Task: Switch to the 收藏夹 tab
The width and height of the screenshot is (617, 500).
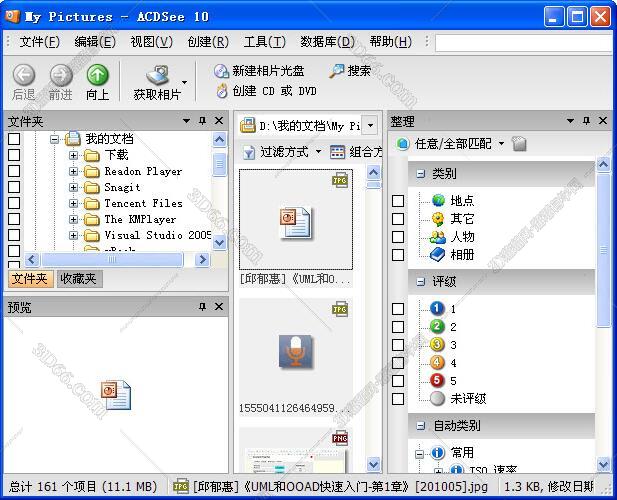Action: tap(79, 279)
